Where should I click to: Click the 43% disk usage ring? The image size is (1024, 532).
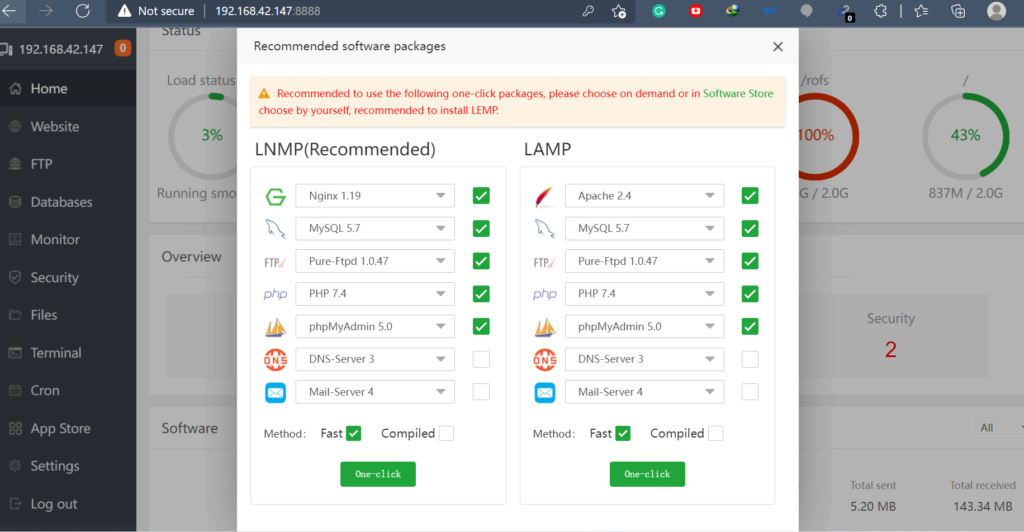(965, 136)
